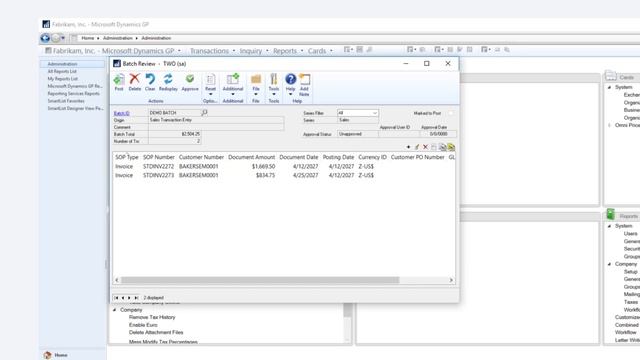Open the Fabrikam, Inc. Microsoft Dynamics GP menu
Image resolution: width=640 pixels, height=360 pixels.
click(113, 51)
